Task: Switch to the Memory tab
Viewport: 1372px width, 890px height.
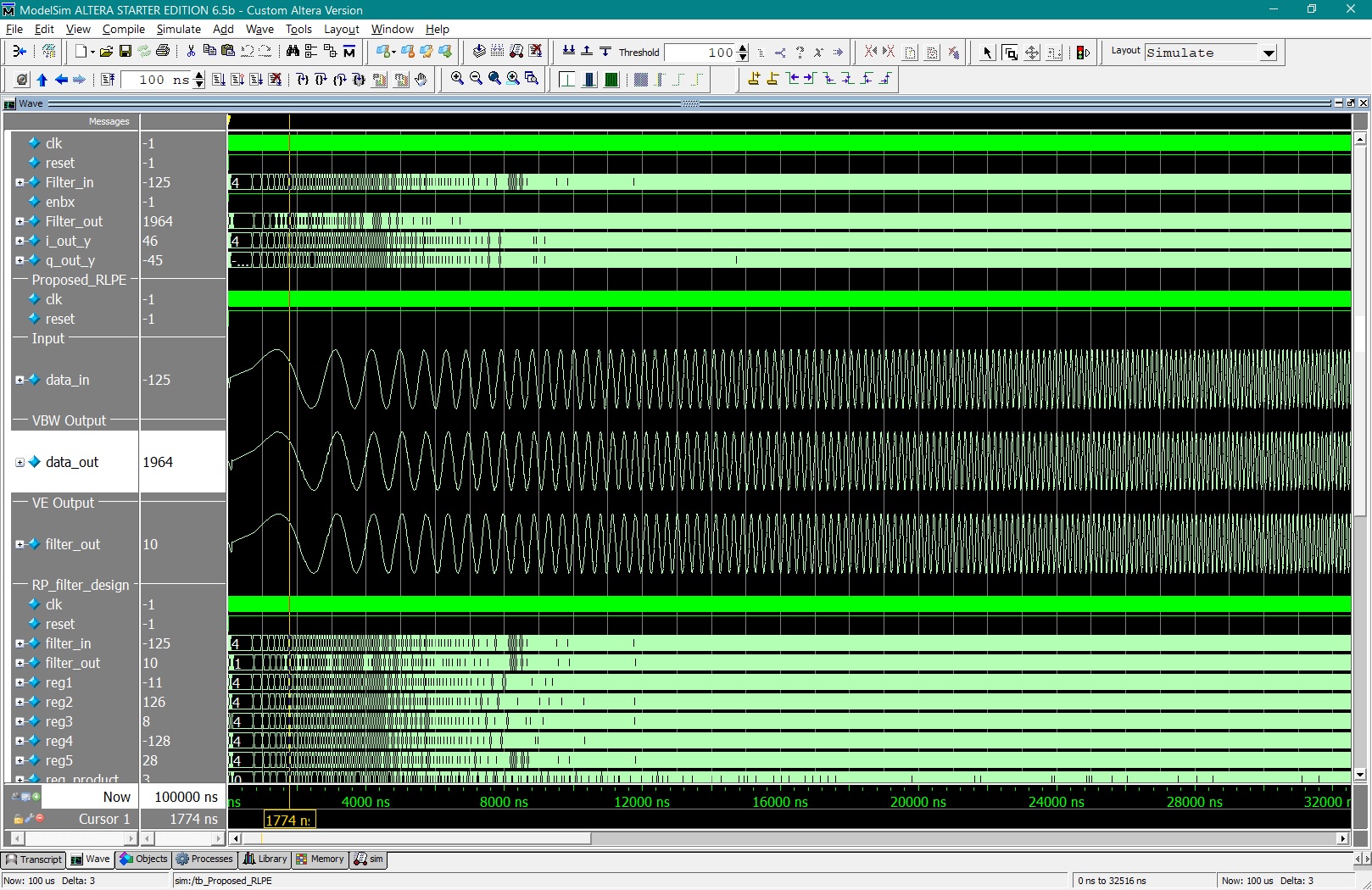Action: pos(320,859)
